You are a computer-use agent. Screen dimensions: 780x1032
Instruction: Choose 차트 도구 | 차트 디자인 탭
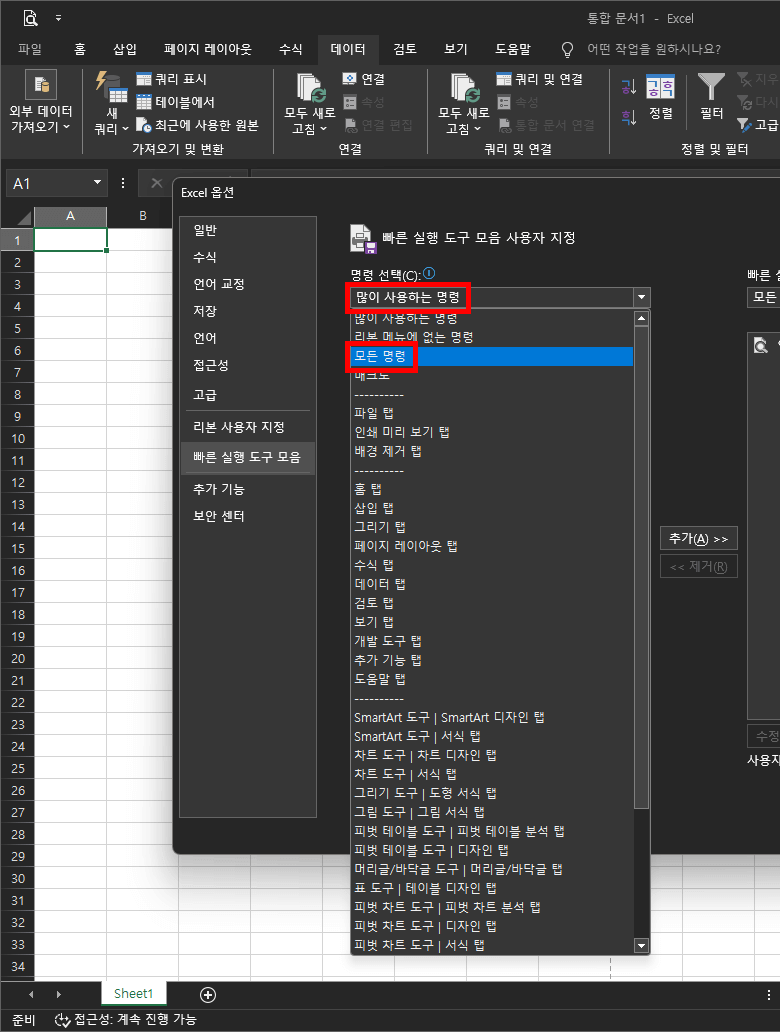pyautogui.click(x=492, y=756)
